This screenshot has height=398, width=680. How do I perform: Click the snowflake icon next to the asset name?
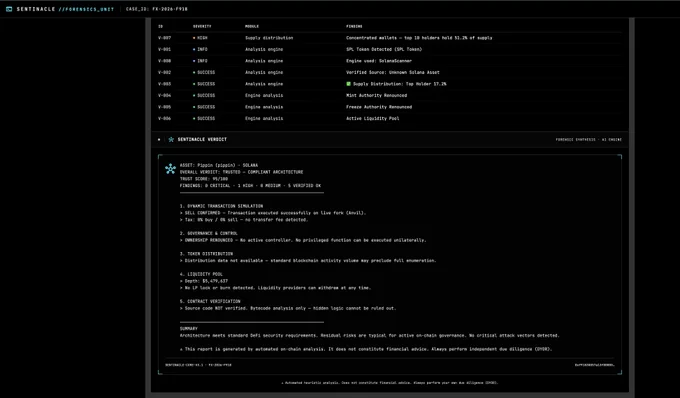pyautogui.click(x=170, y=169)
